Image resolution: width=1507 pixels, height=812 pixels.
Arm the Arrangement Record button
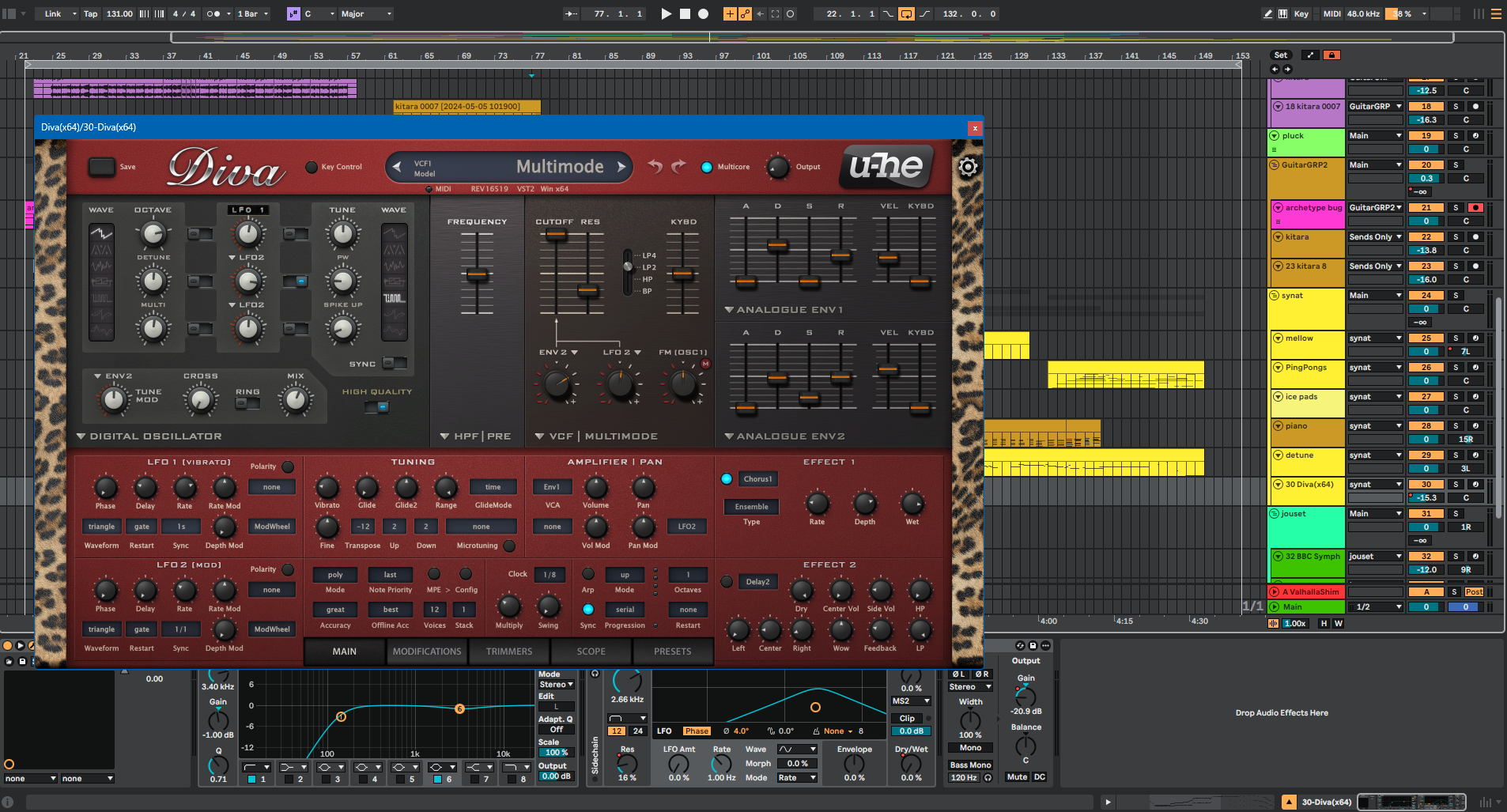coord(703,13)
